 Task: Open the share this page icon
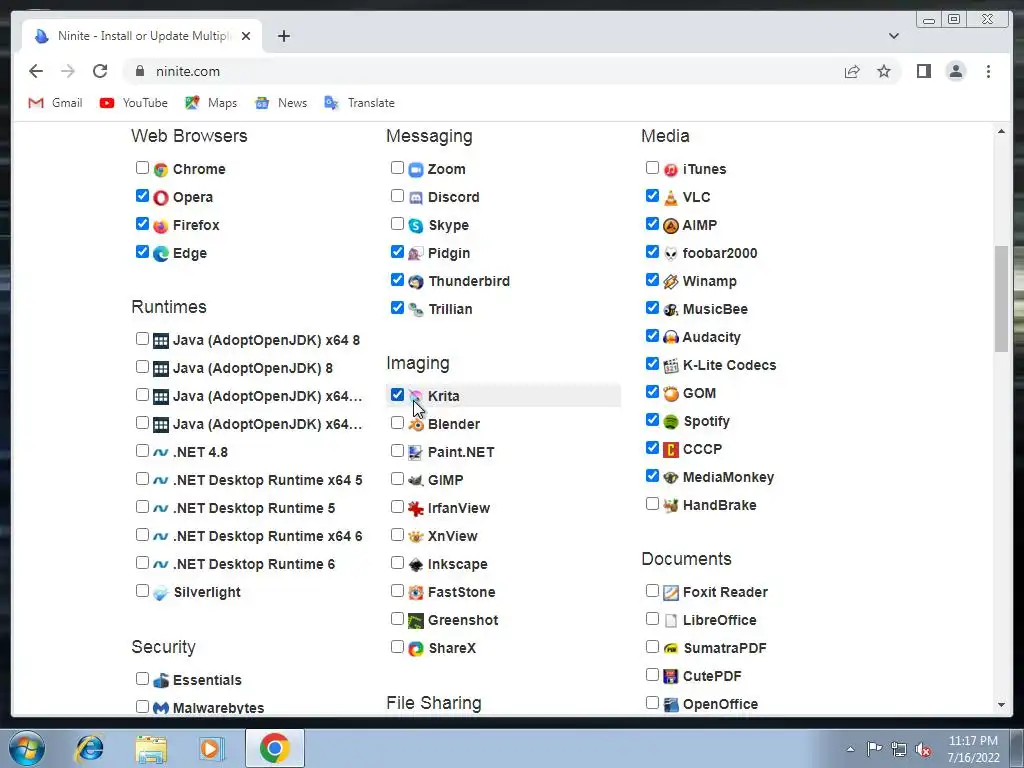(x=852, y=71)
